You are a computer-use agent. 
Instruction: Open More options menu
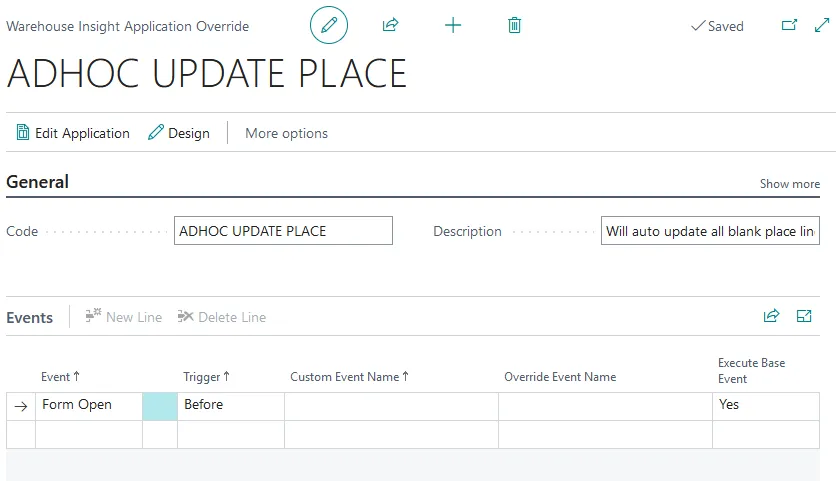coord(286,133)
